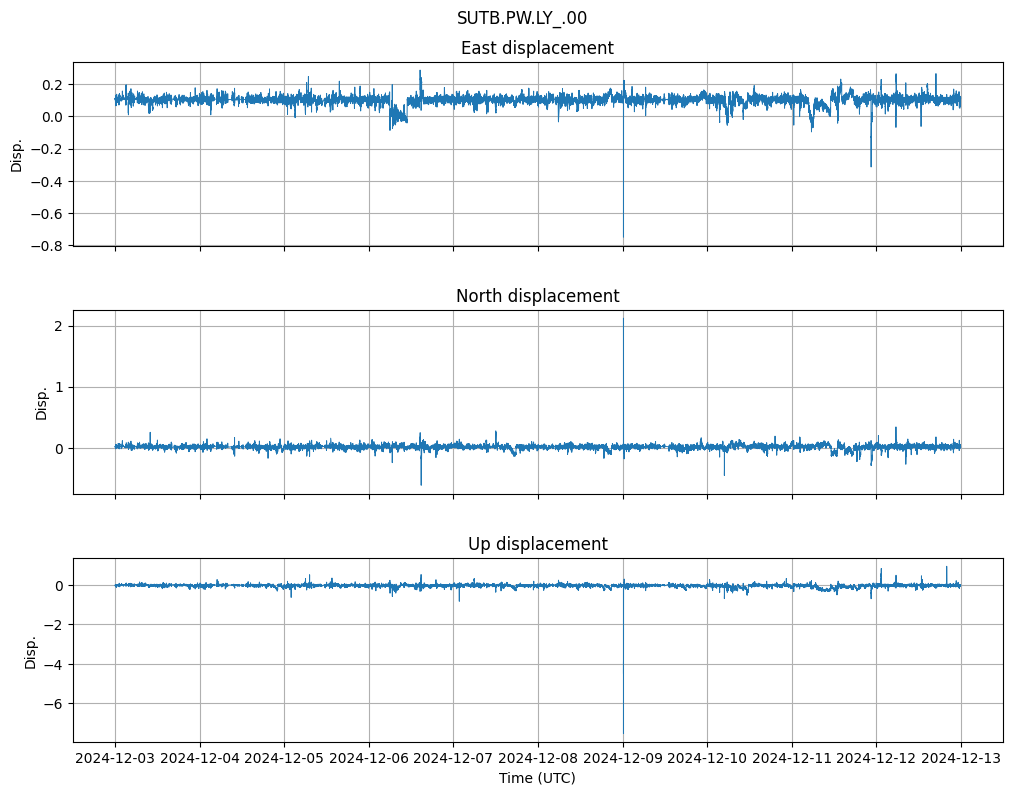Click the Disp. label of North plot
The width and height of the screenshot is (1012, 795).
(x=42, y=402)
